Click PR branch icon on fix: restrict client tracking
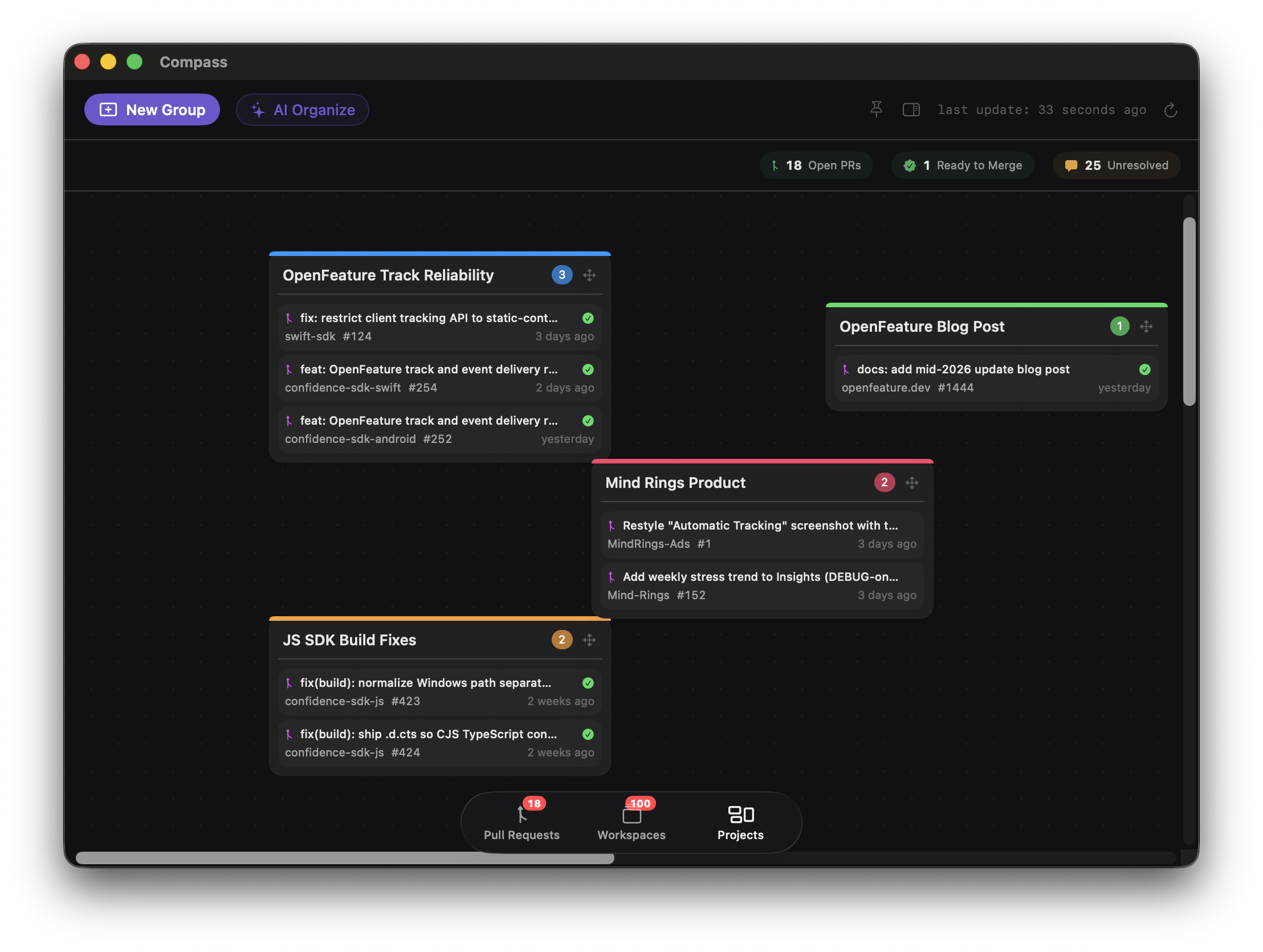Viewport: 1263px width, 952px height. pos(289,318)
